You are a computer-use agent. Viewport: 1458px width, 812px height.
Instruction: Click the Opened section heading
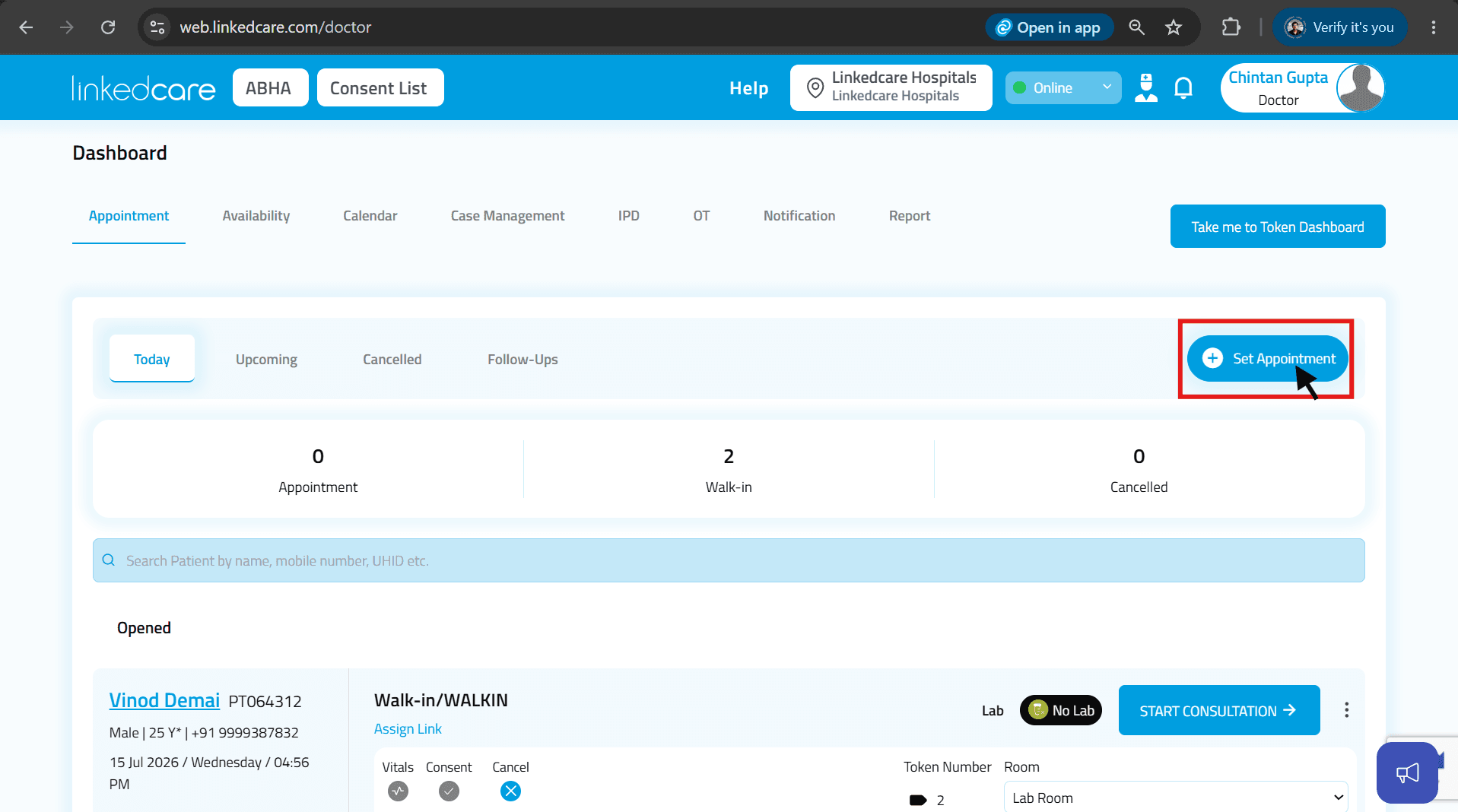click(x=144, y=628)
